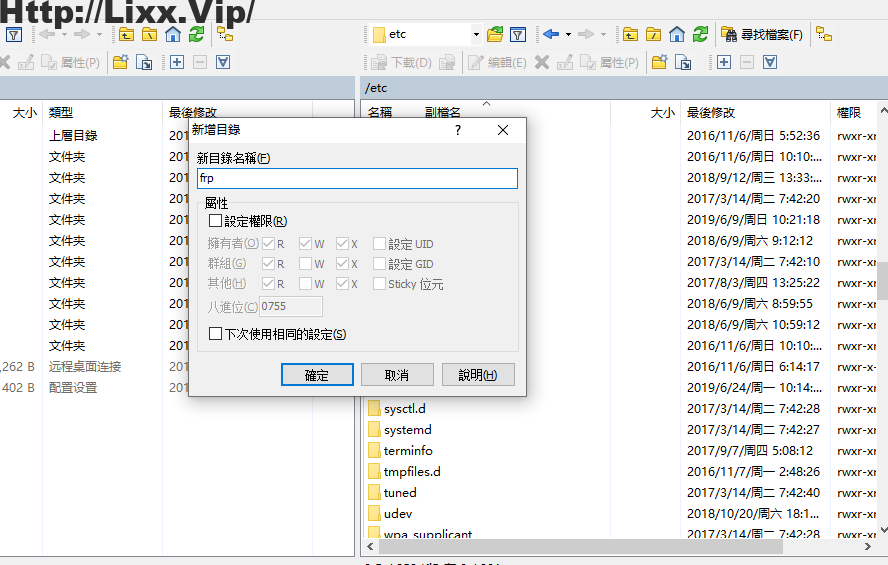The width and height of the screenshot is (888, 565).
Task: Expand remote forward history dropdown arrow
Action: coord(603,35)
